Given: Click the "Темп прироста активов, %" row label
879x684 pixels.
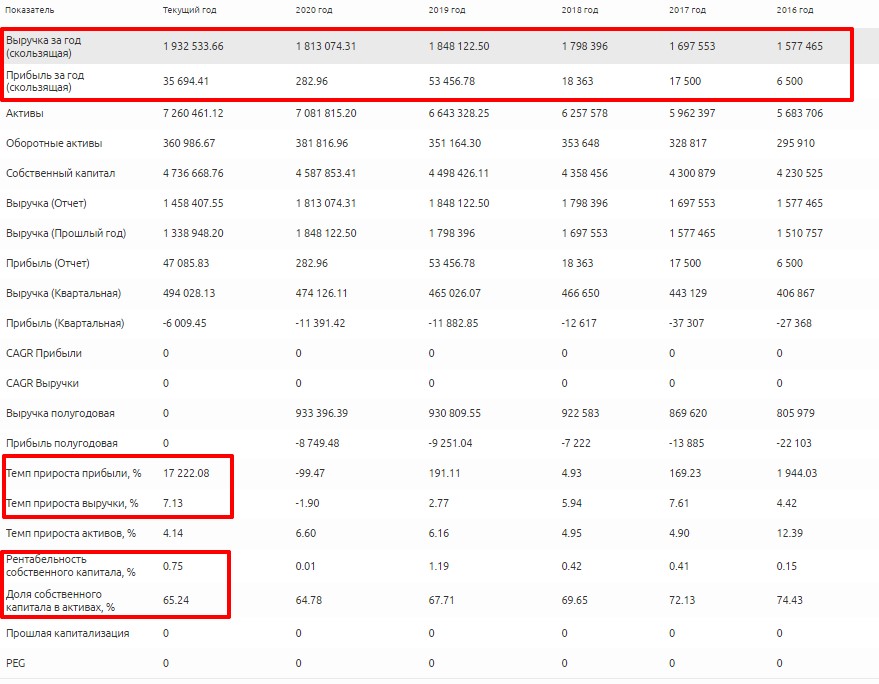Looking at the screenshot, I should pyautogui.click(x=67, y=533).
